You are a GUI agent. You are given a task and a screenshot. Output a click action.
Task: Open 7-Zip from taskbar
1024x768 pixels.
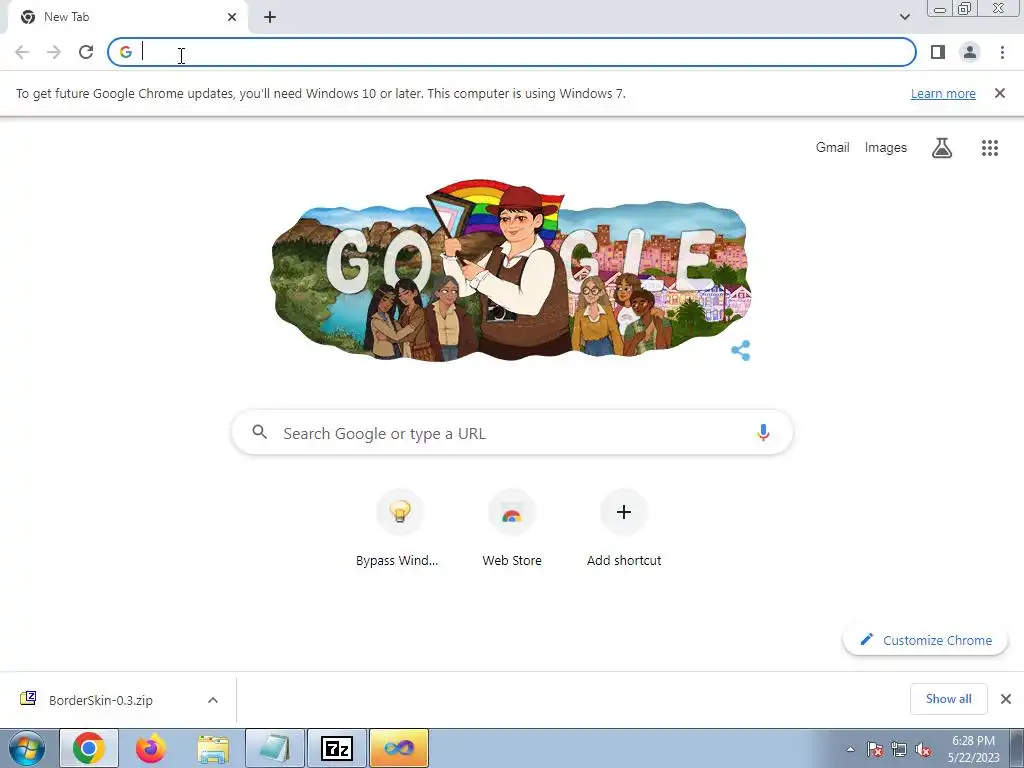337,748
